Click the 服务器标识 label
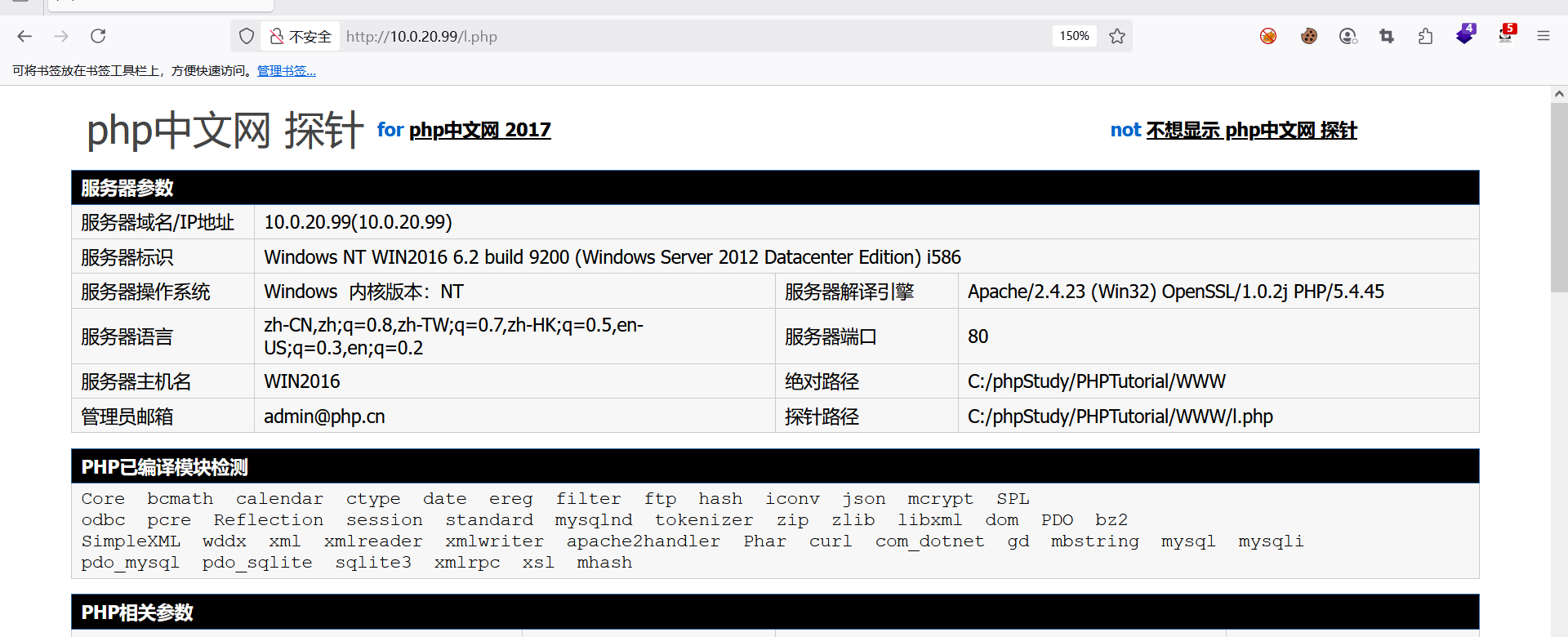This screenshot has width=1568, height=637. pyautogui.click(x=127, y=257)
